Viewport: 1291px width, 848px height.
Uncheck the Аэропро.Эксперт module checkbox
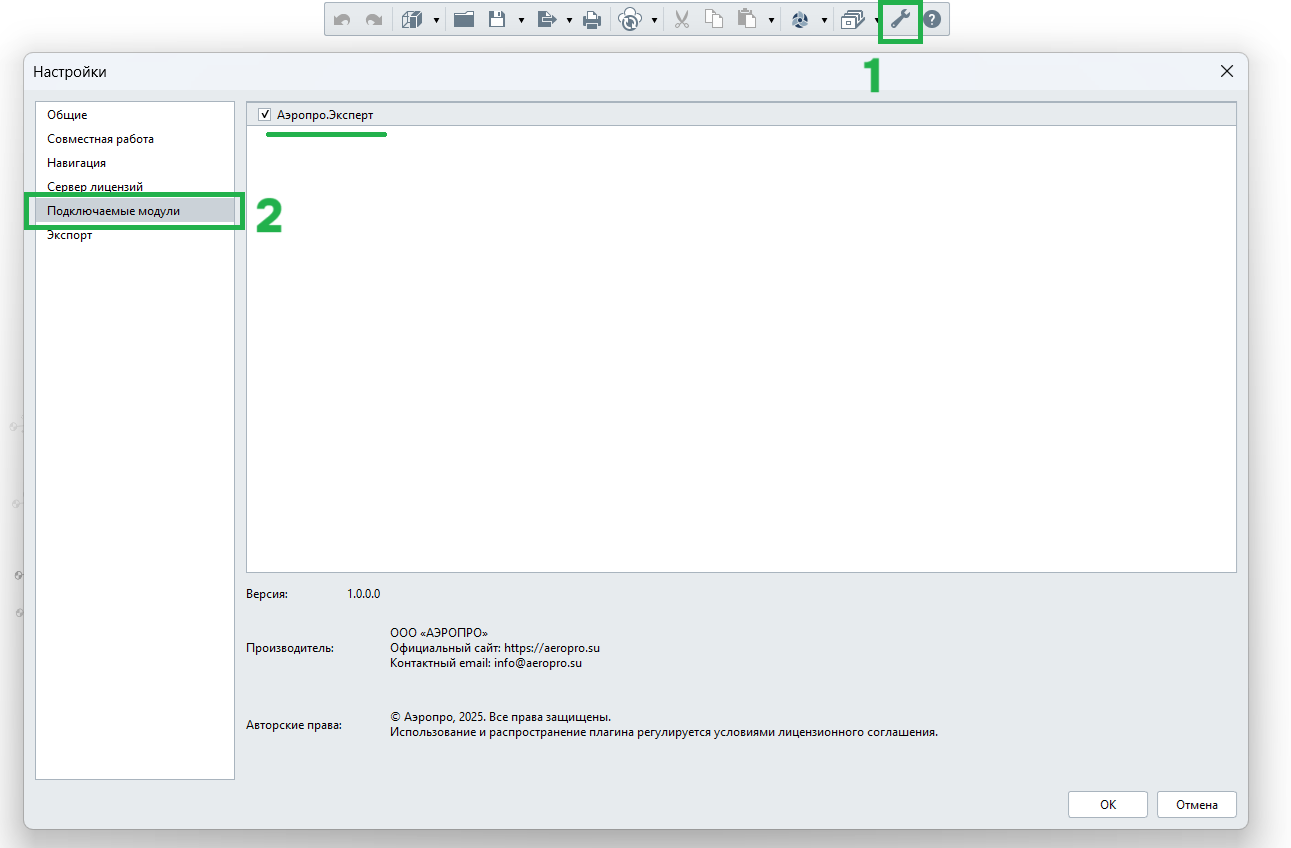point(265,115)
